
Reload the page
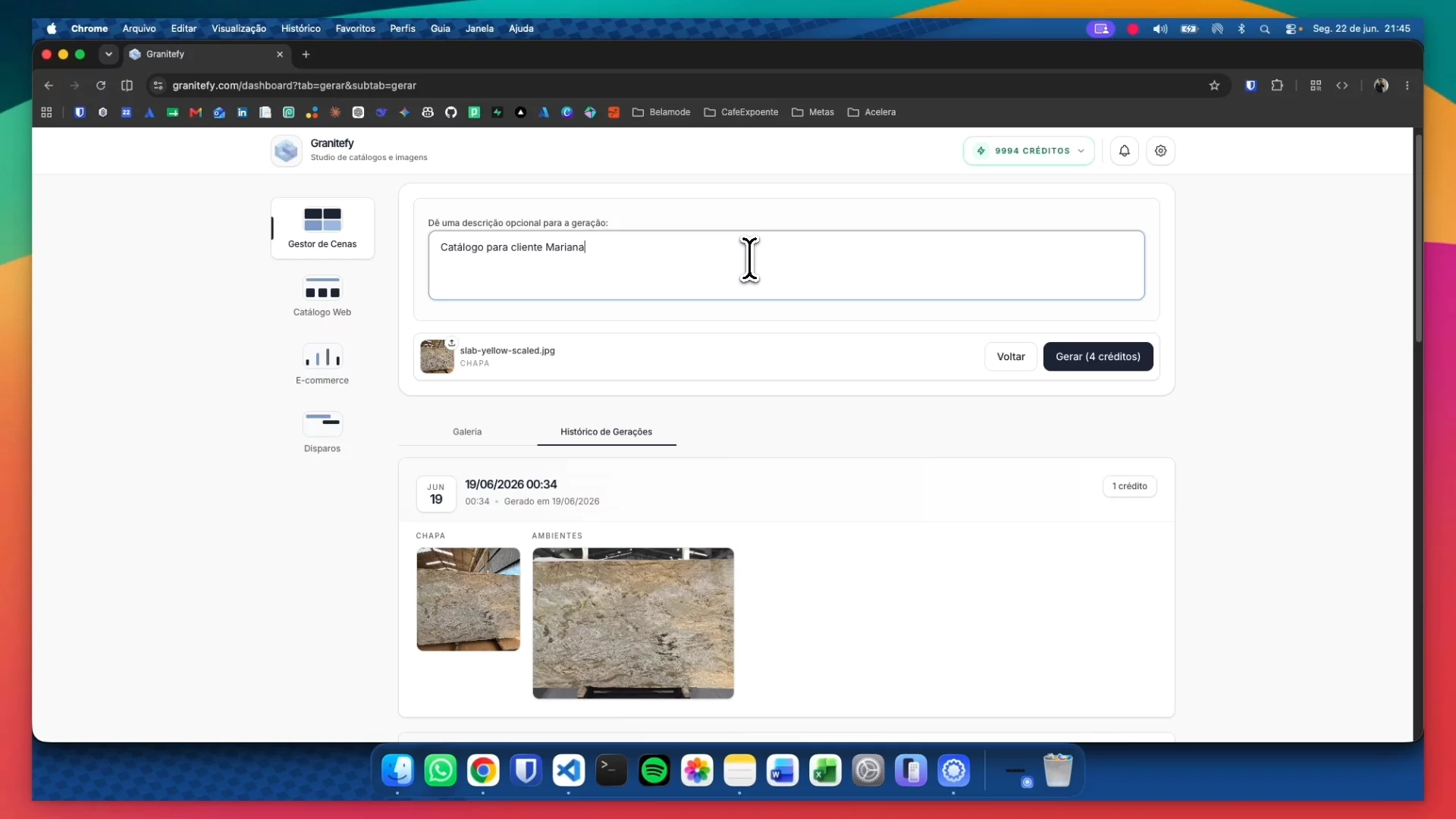click(100, 86)
